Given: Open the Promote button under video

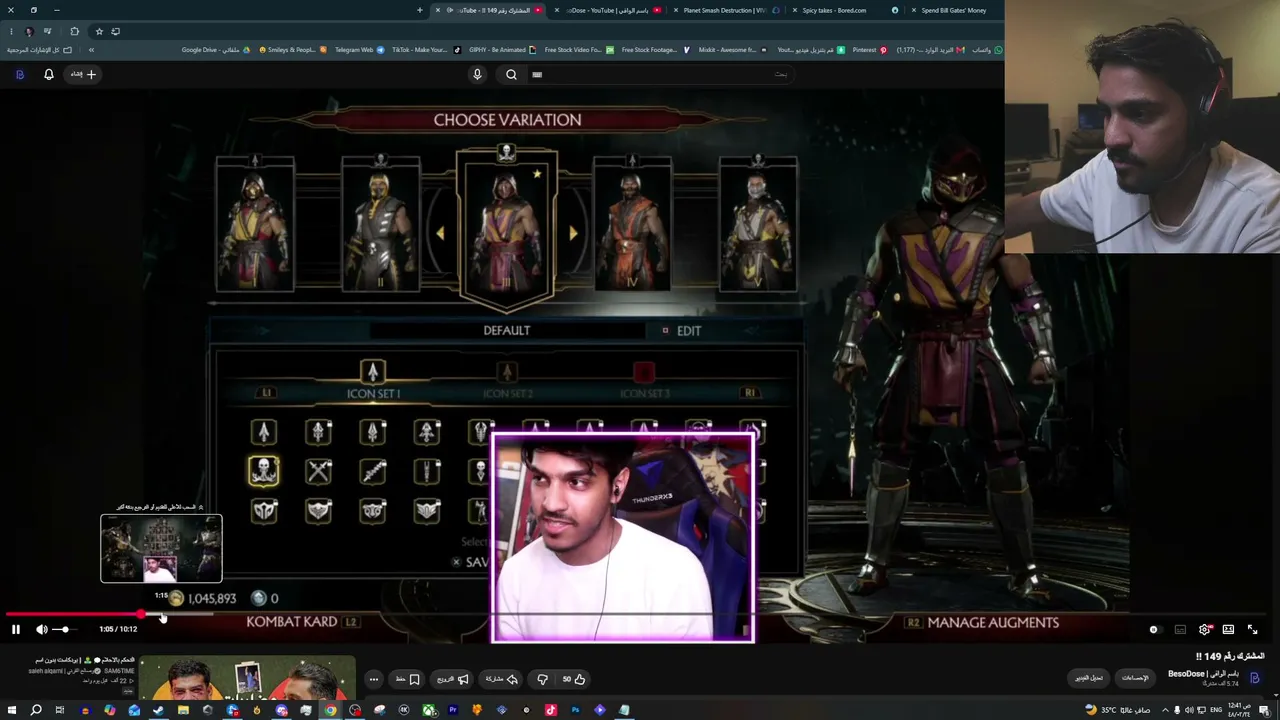Looking at the screenshot, I should pyautogui.click(x=453, y=679).
